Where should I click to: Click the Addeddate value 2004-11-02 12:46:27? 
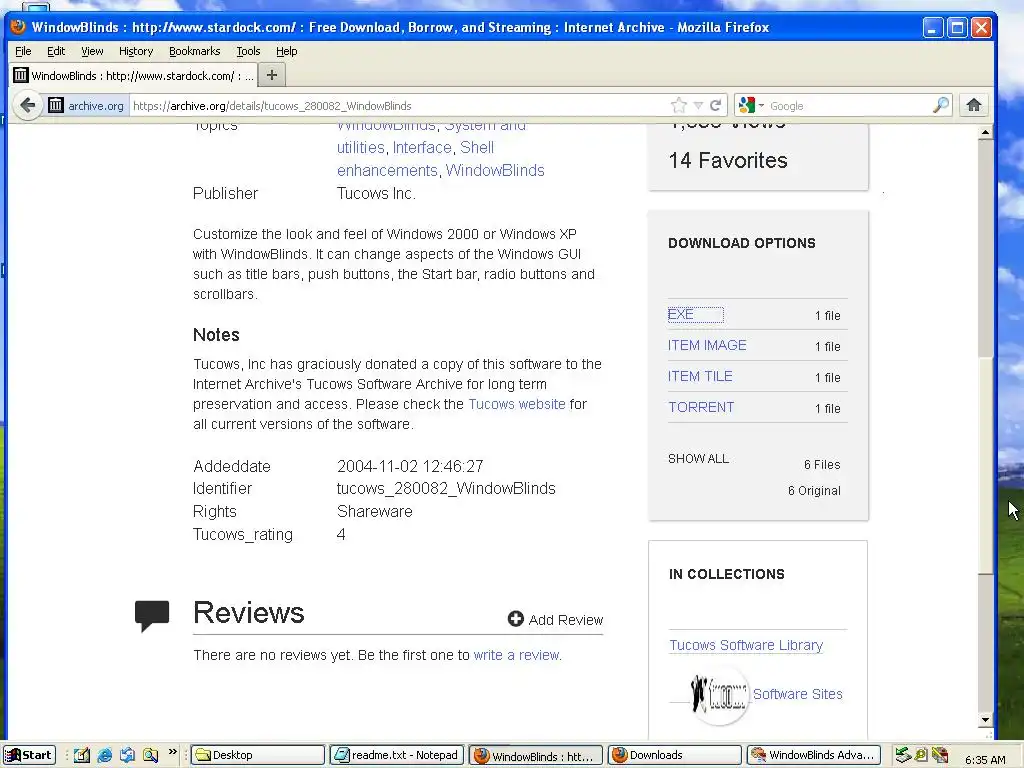410,466
